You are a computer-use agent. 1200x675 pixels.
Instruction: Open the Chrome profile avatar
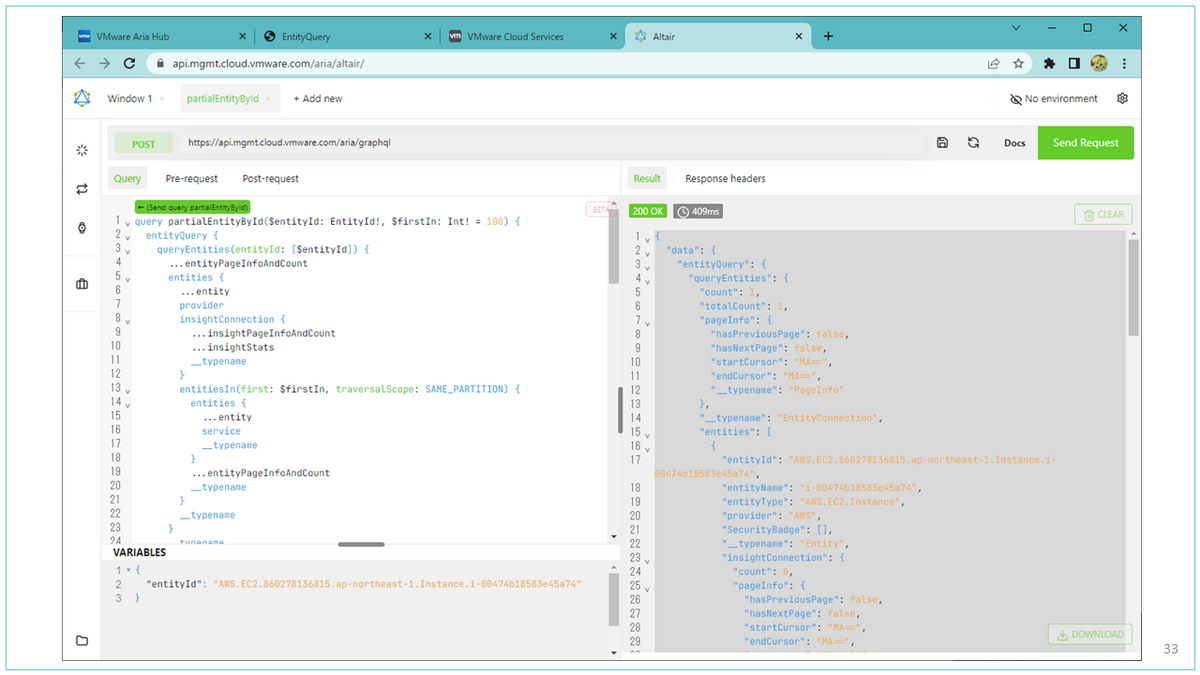click(x=1099, y=63)
